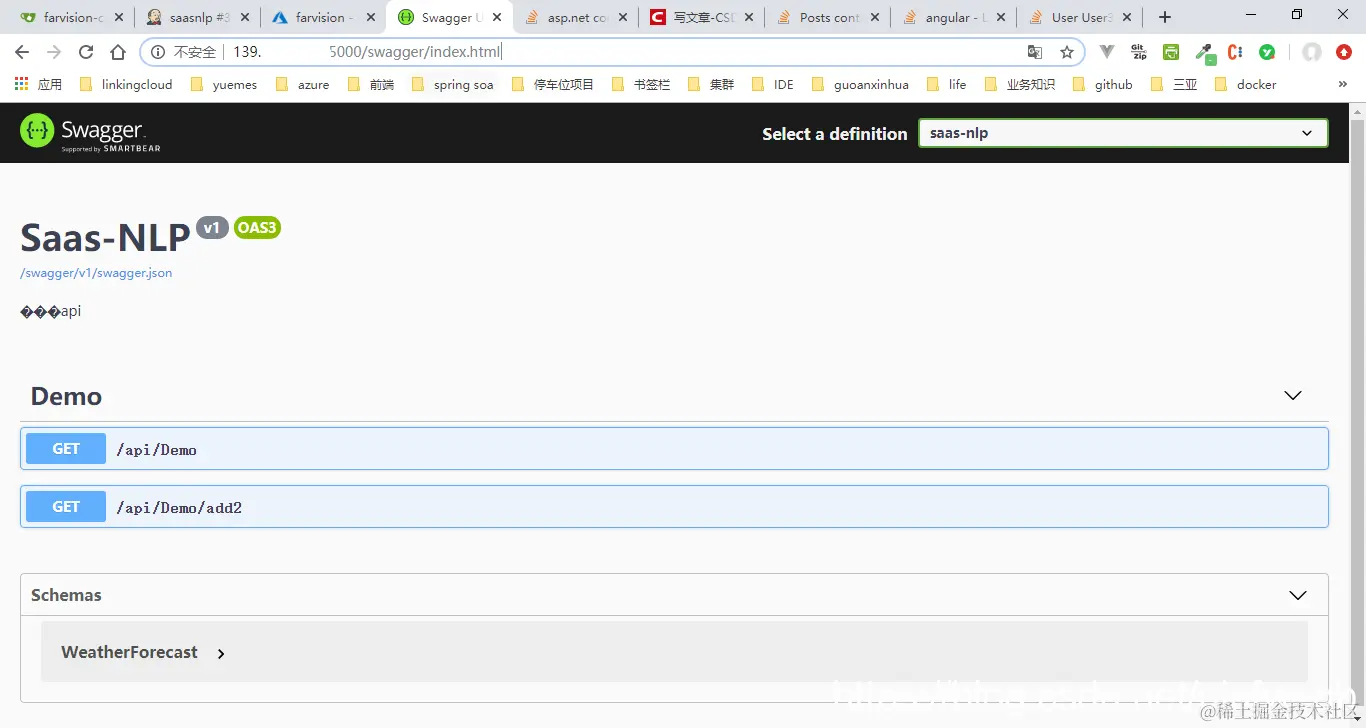Close the saasnlp tab

pos(245,17)
